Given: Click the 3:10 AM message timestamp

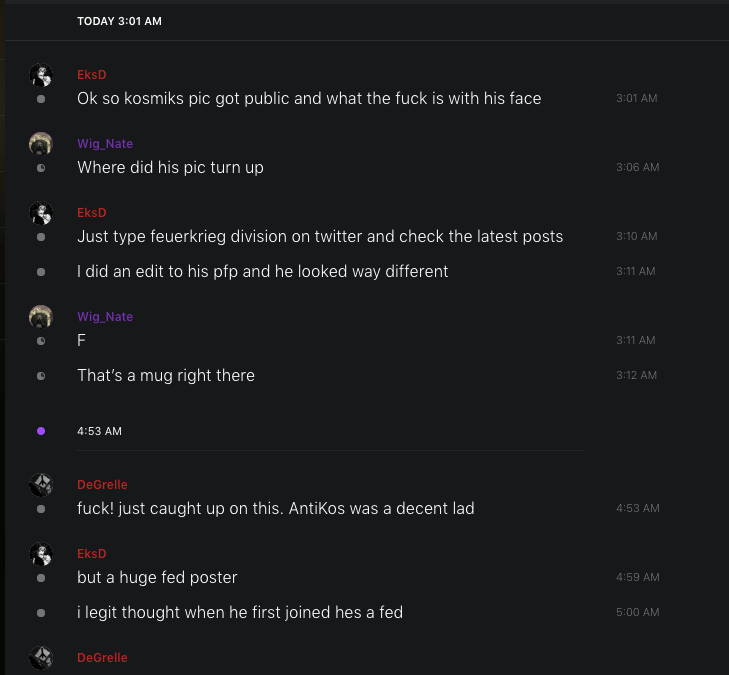Looking at the screenshot, I should click(x=637, y=237).
